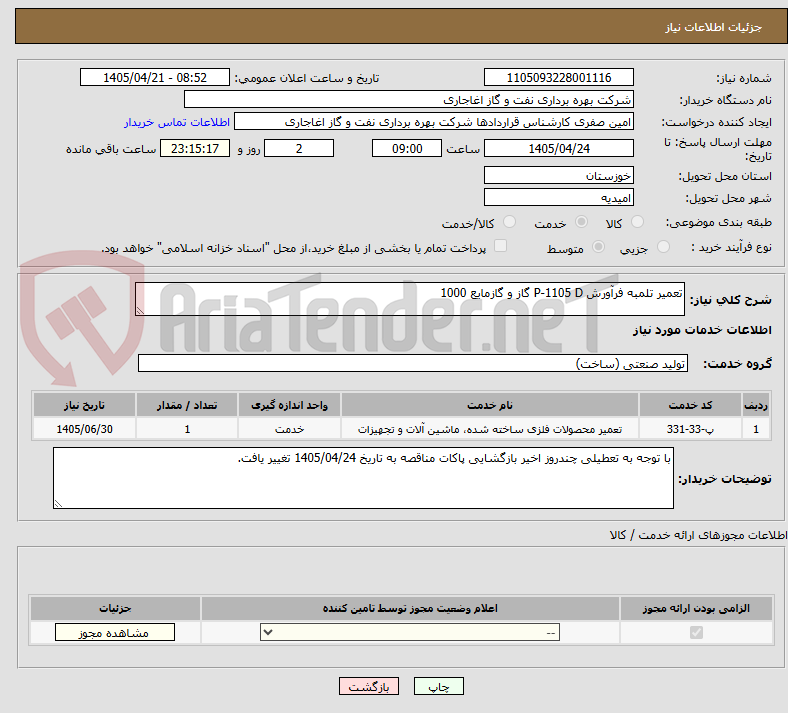This screenshot has width=788, height=713.
Task: Click the province field خوزستان
Action: coord(558,175)
